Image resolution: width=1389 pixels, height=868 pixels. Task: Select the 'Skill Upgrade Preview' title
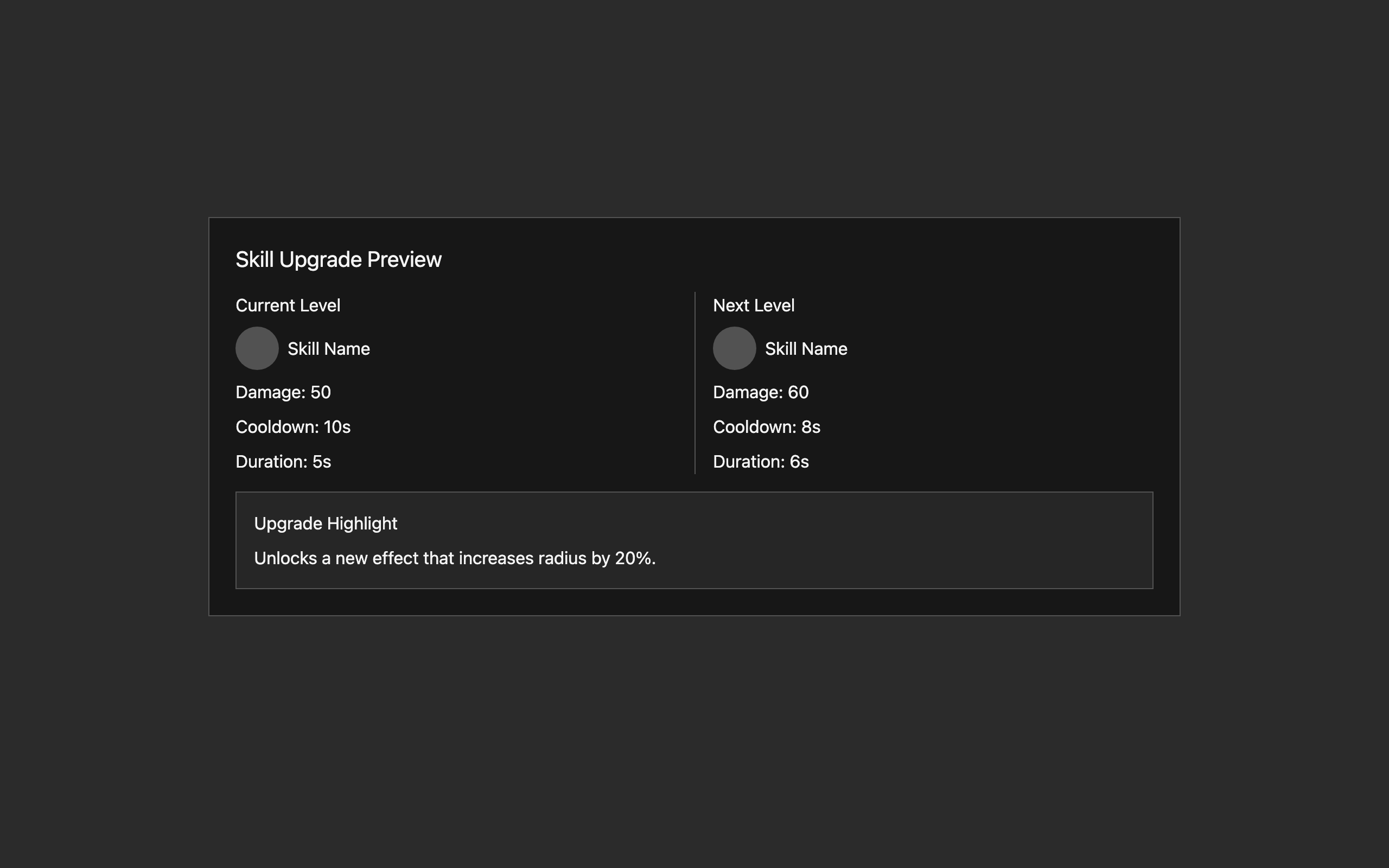pyautogui.click(x=339, y=260)
